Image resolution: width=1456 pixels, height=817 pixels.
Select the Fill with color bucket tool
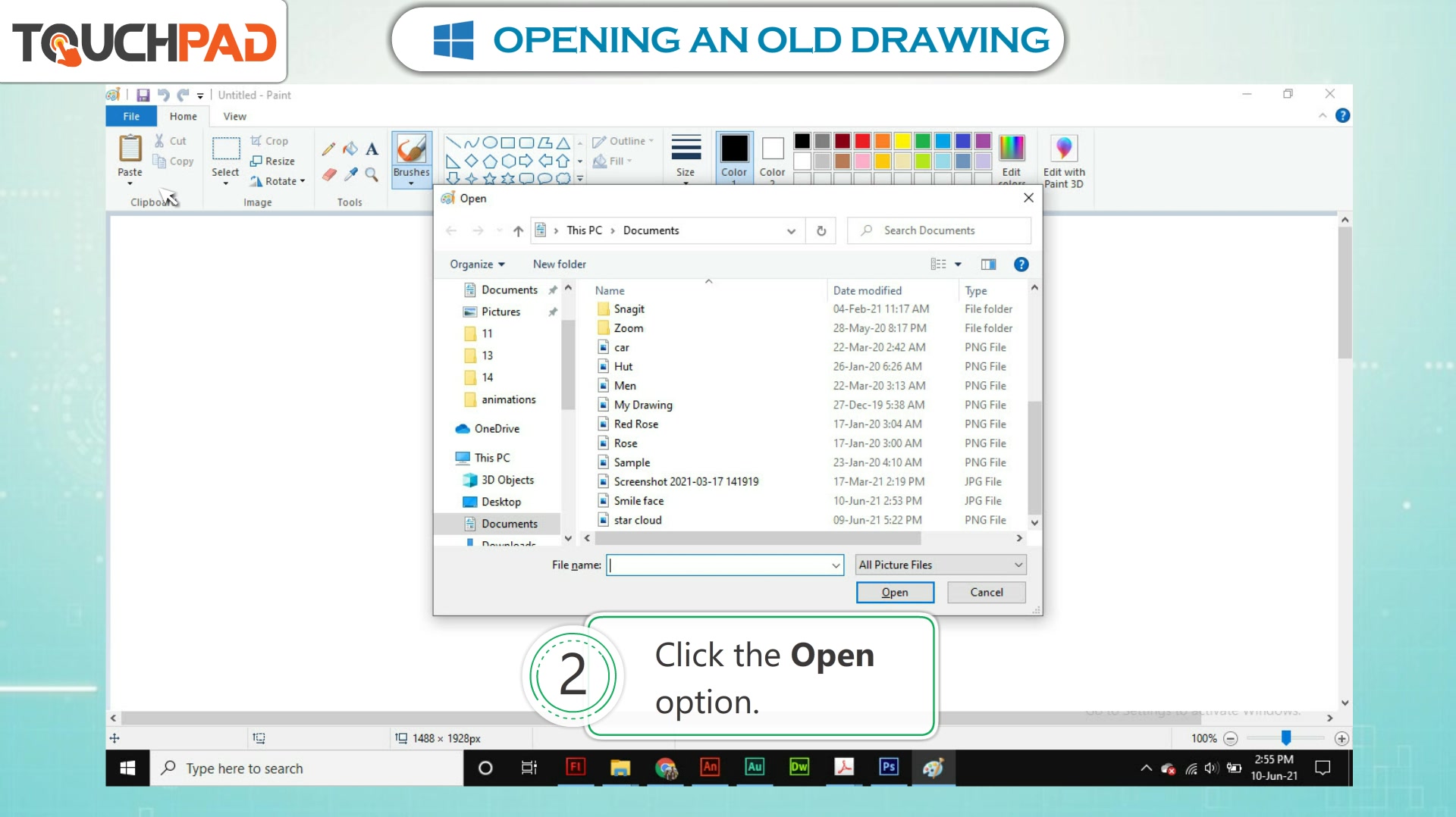pyautogui.click(x=350, y=149)
